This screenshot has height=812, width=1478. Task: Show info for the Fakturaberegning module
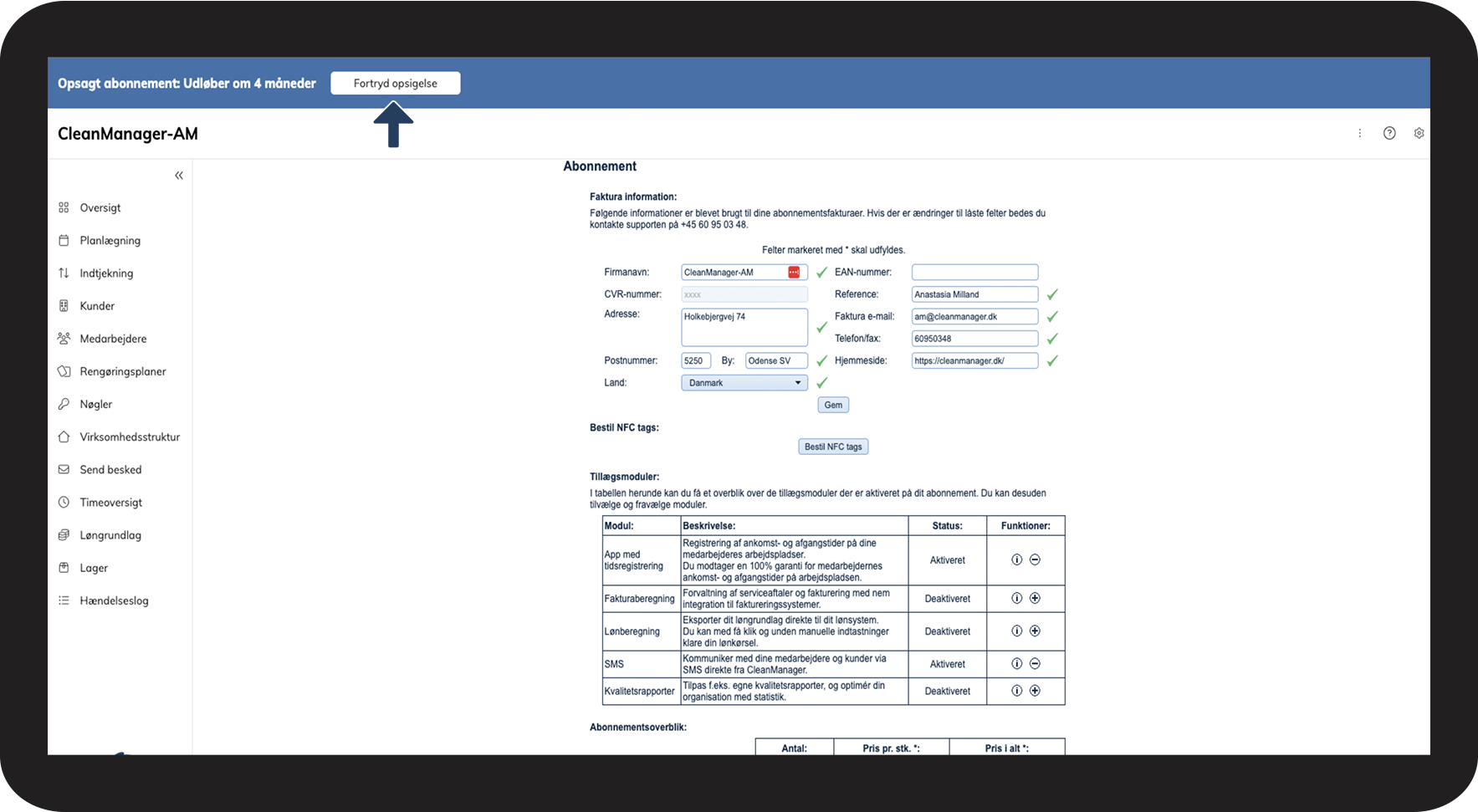(x=1017, y=598)
